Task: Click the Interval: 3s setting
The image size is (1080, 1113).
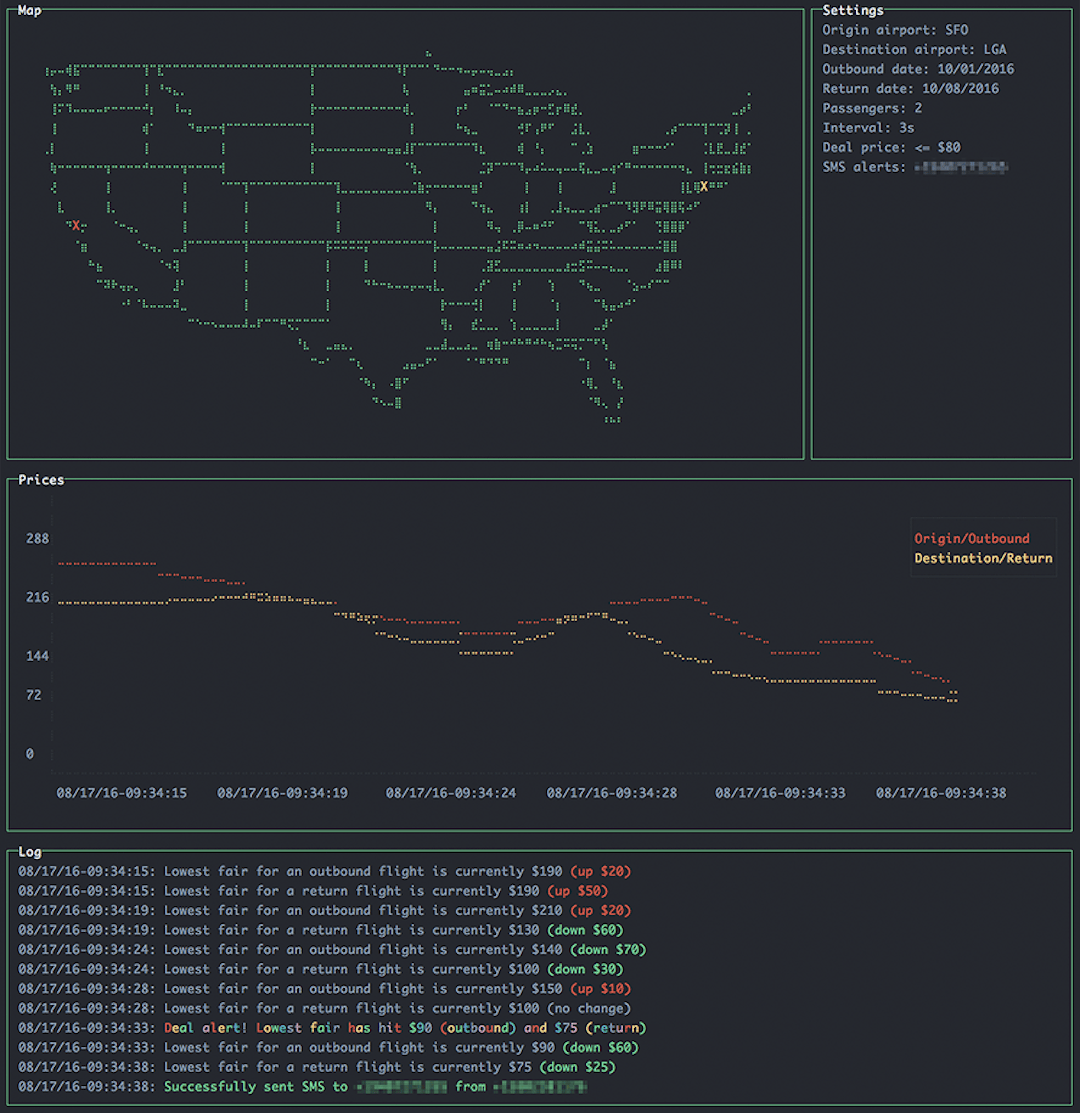Action: coord(868,128)
